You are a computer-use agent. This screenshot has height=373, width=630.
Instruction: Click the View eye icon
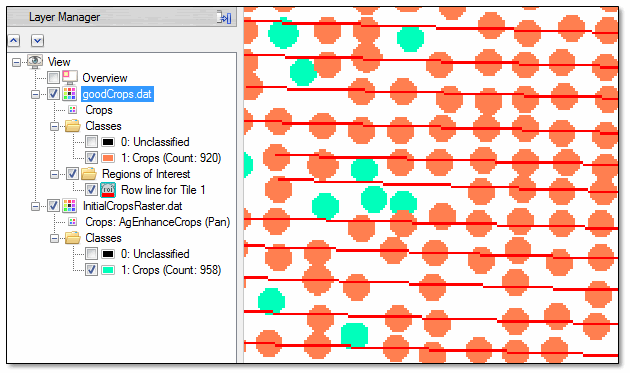(35, 61)
